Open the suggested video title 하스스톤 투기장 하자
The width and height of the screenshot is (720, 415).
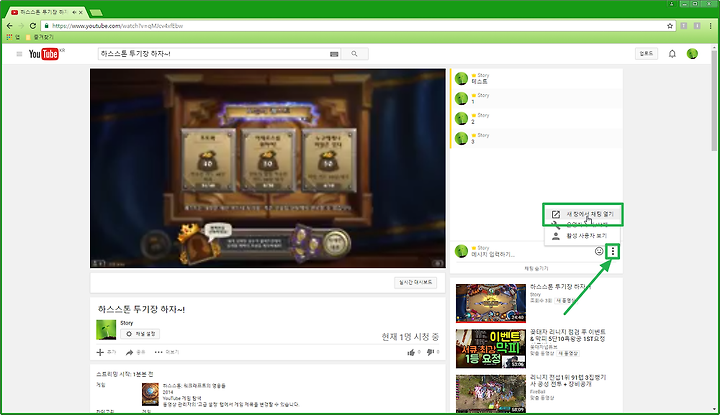(x=560, y=287)
